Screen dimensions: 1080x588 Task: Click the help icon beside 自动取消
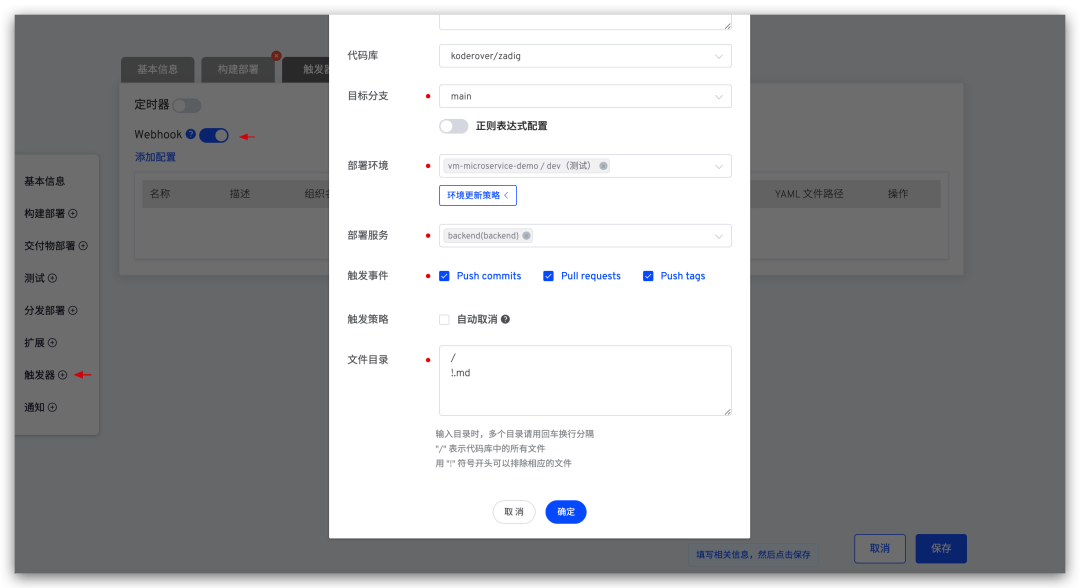click(506, 319)
